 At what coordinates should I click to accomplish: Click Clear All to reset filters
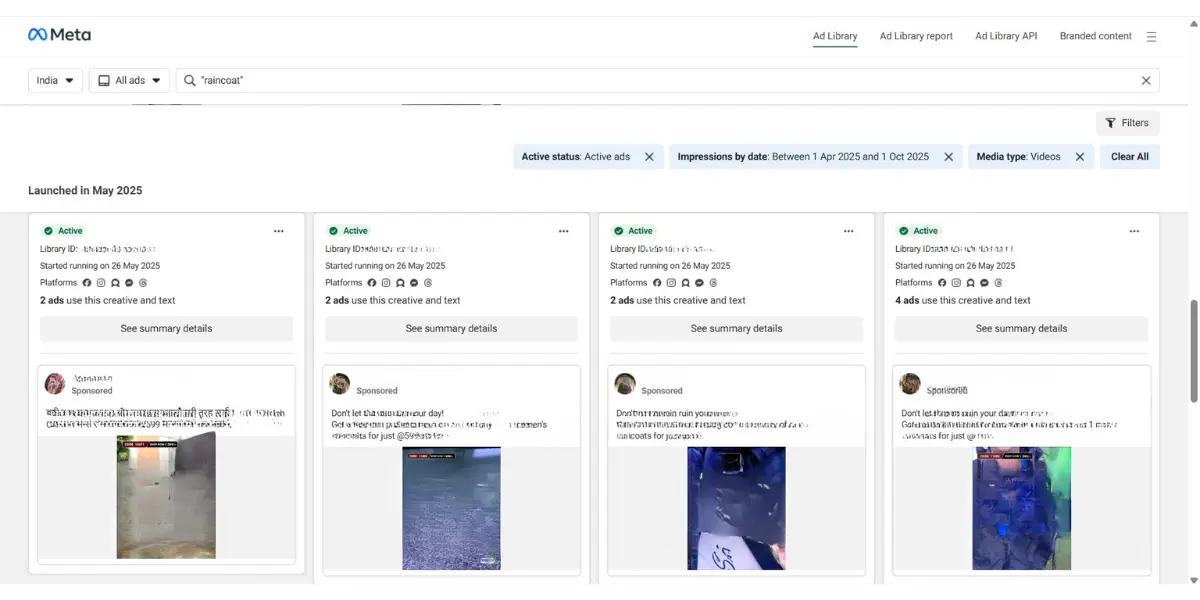[1129, 156]
